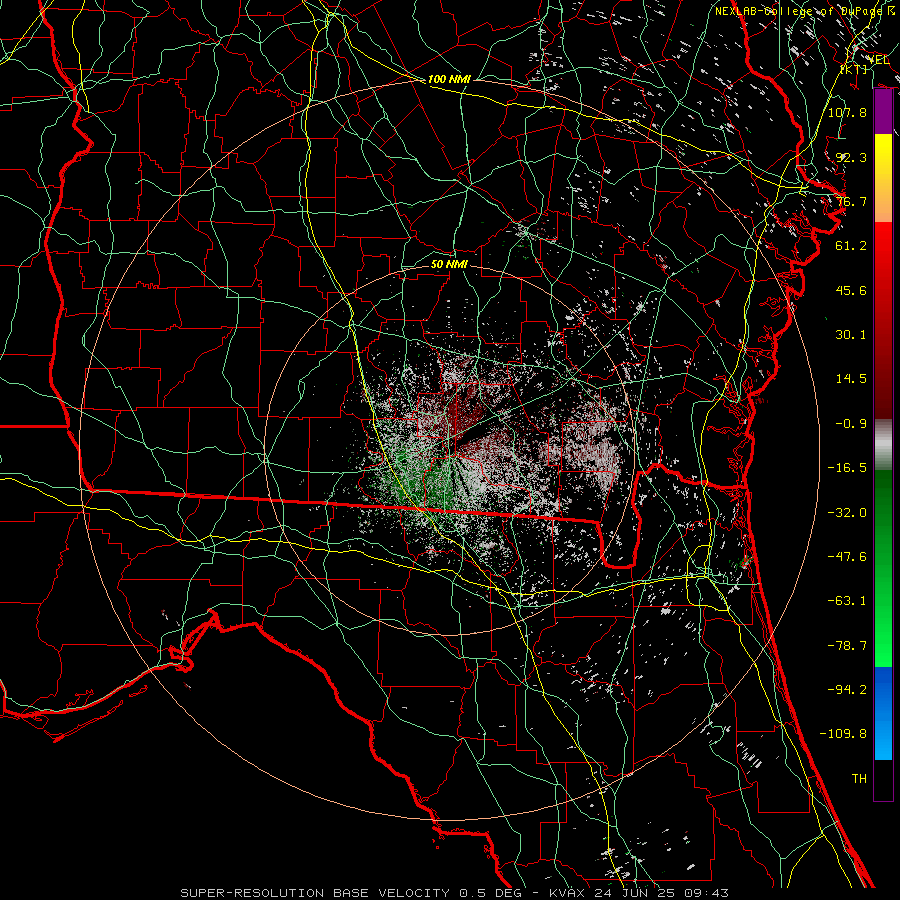The height and width of the screenshot is (900, 900).
Task: Click the gray near-zero segment of the color bar
Action: tap(883, 444)
